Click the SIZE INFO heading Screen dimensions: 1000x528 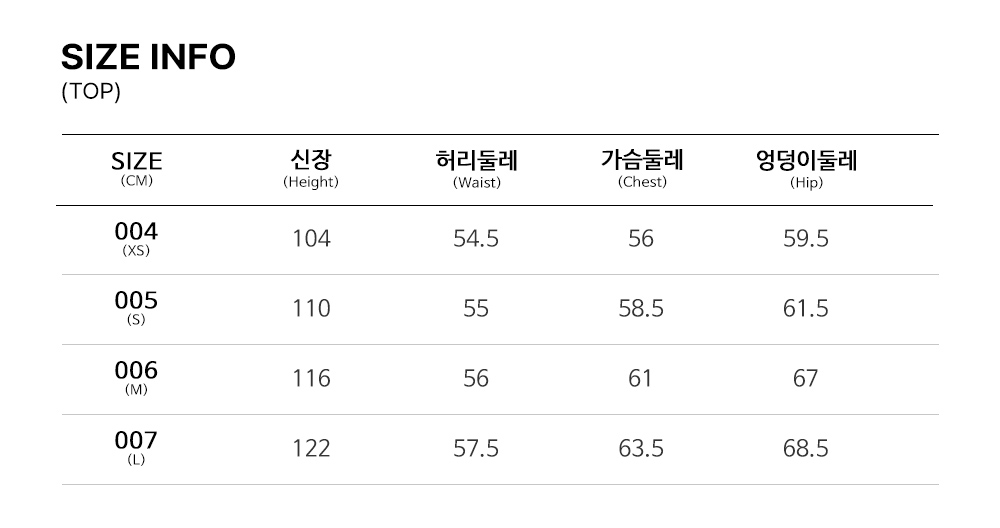coord(148,58)
